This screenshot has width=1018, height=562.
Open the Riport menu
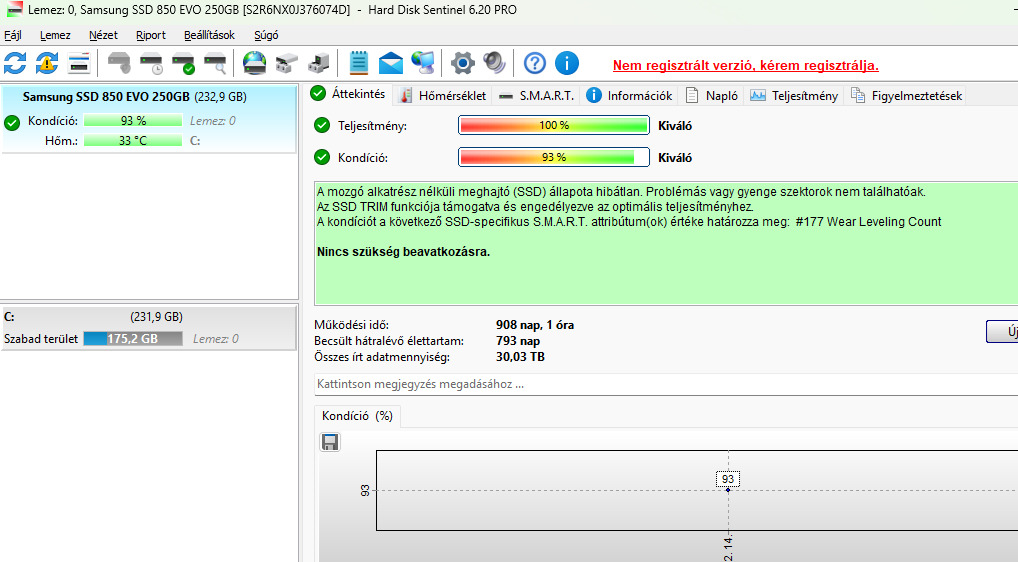pos(151,35)
